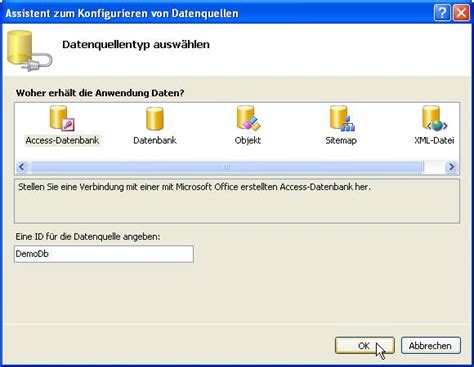Click the horizontal scrollbar thumb
The width and height of the screenshot is (474, 367).
226,167
